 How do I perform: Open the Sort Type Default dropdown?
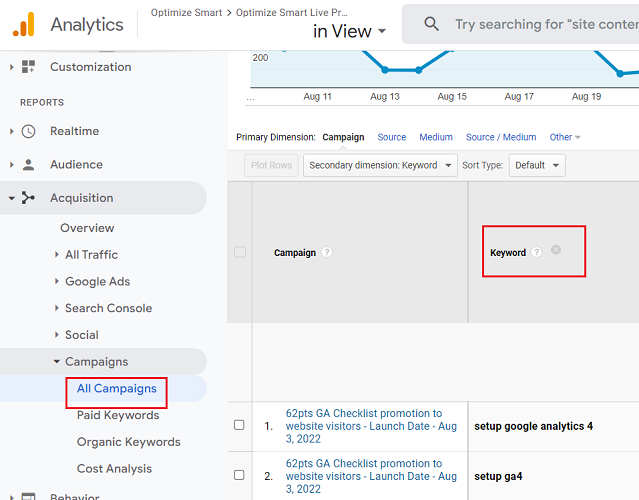[537, 165]
